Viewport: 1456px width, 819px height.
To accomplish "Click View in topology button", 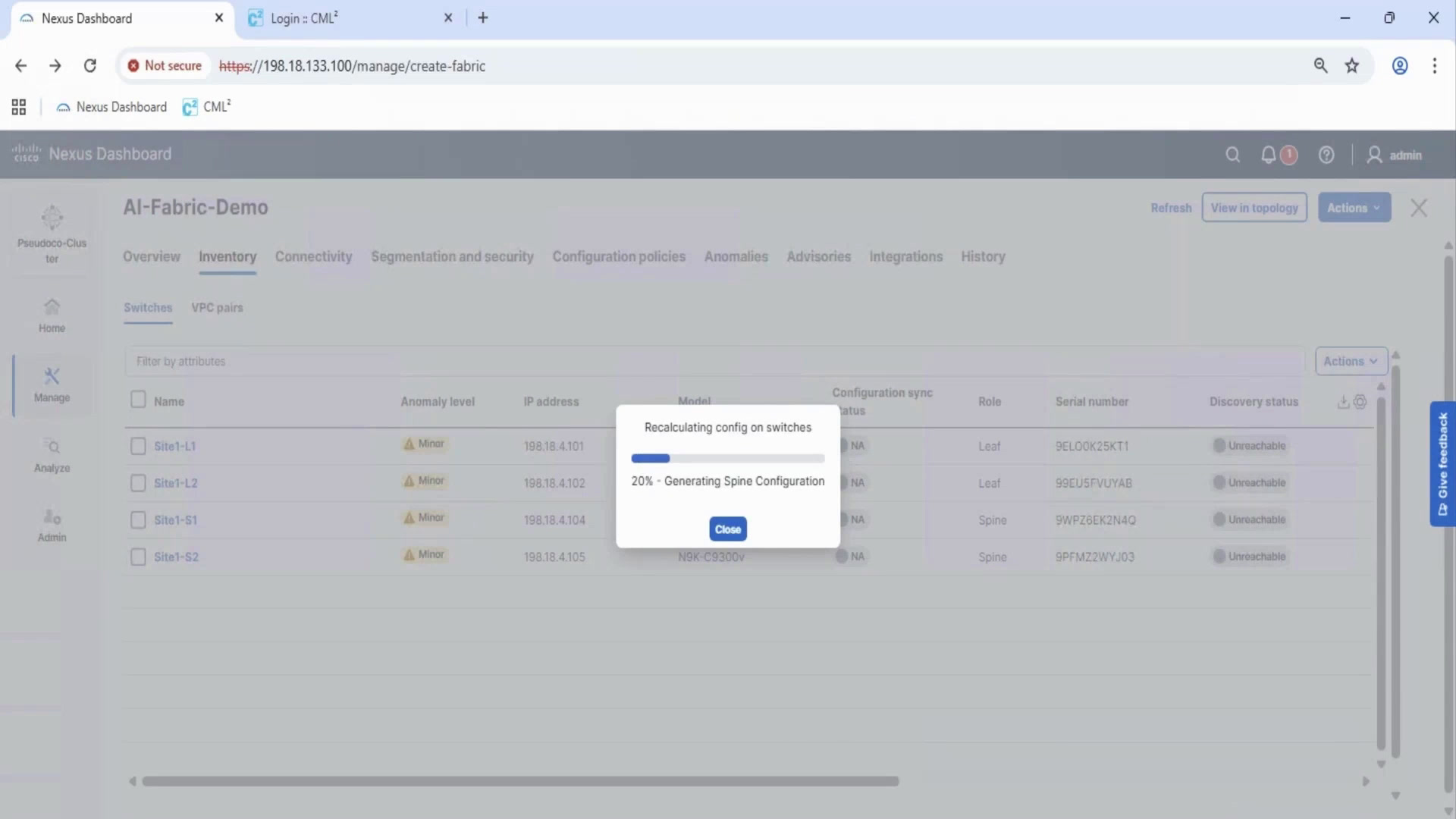I will point(1254,208).
